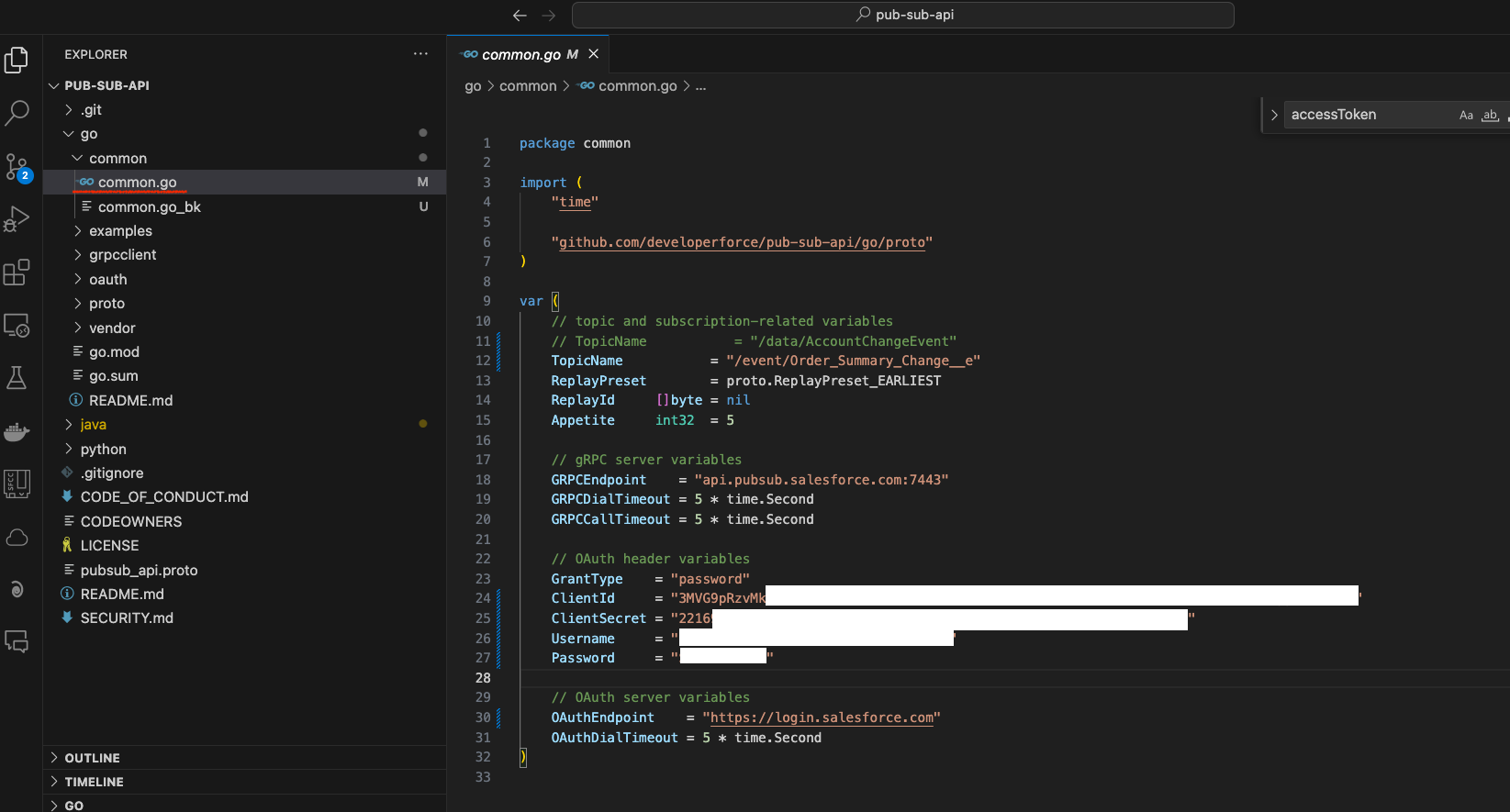Open the Testing flask icon view

tap(17, 378)
